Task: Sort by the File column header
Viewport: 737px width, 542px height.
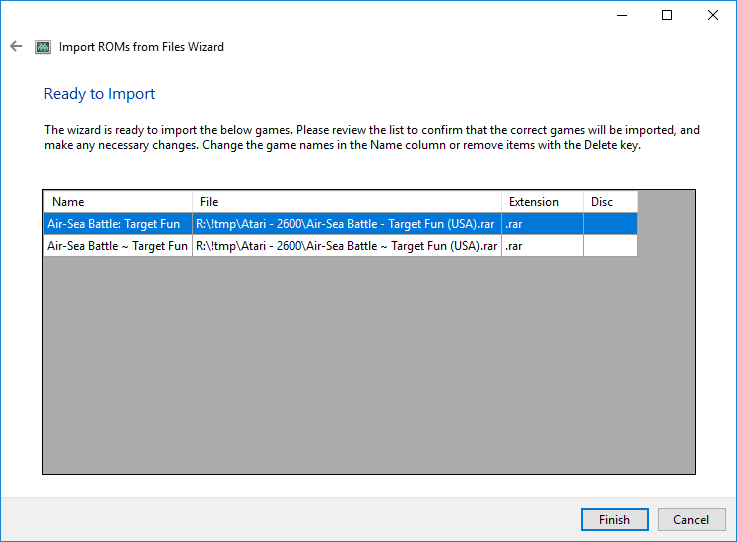Action: coord(347,202)
